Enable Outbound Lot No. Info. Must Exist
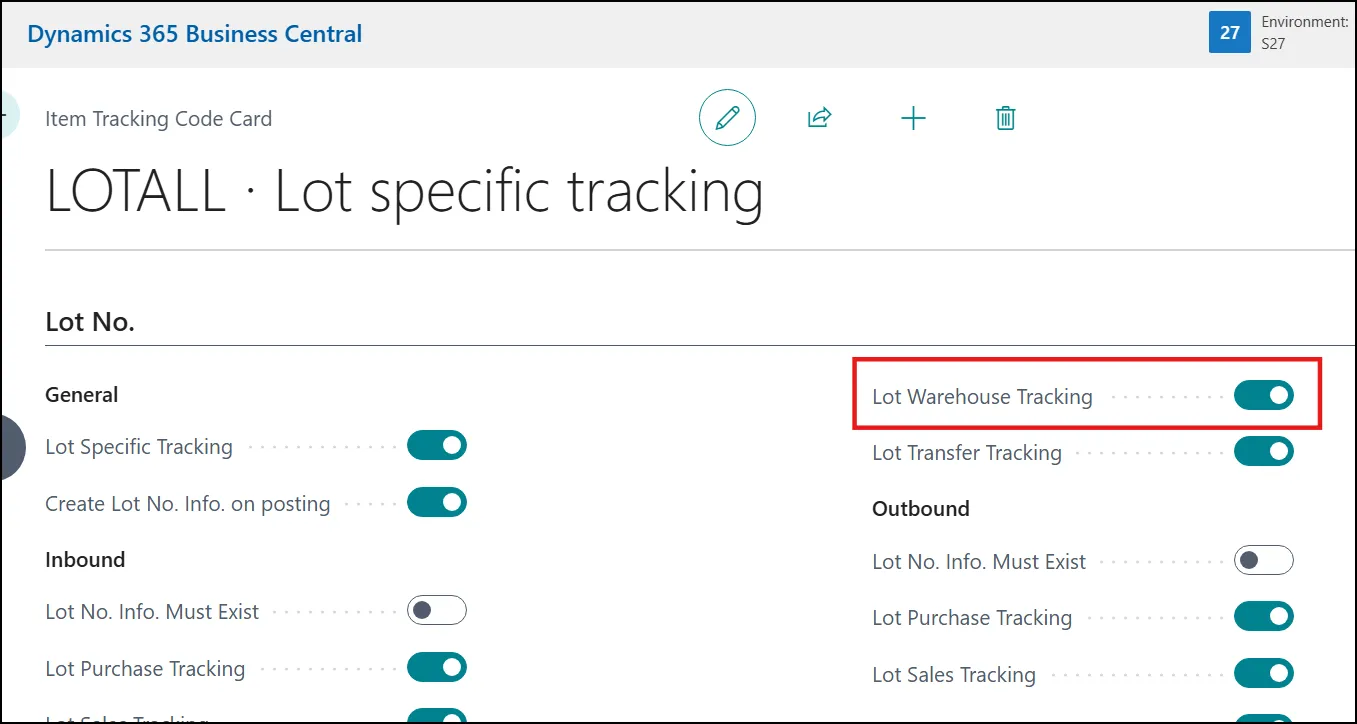1357x724 pixels. click(x=1264, y=560)
